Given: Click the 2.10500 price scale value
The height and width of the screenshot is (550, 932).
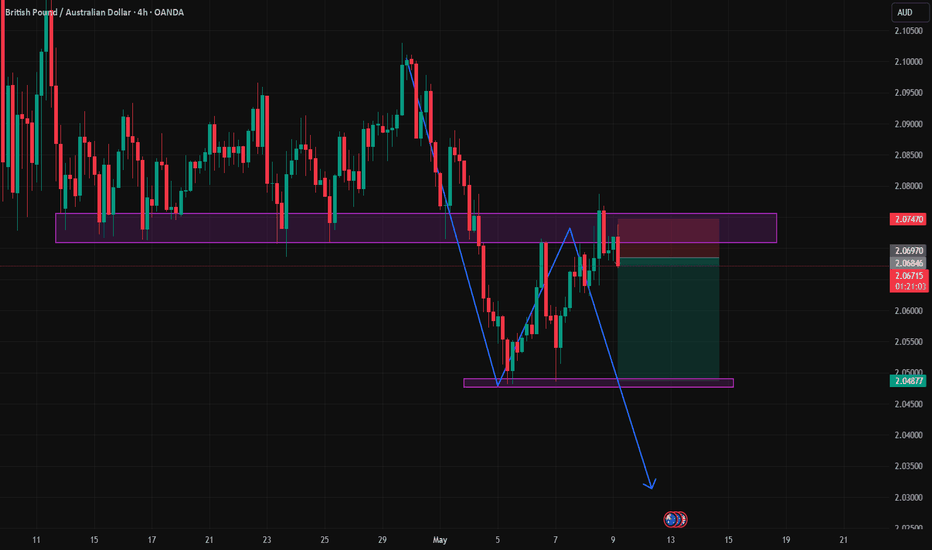Looking at the screenshot, I should tap(909, 31).
